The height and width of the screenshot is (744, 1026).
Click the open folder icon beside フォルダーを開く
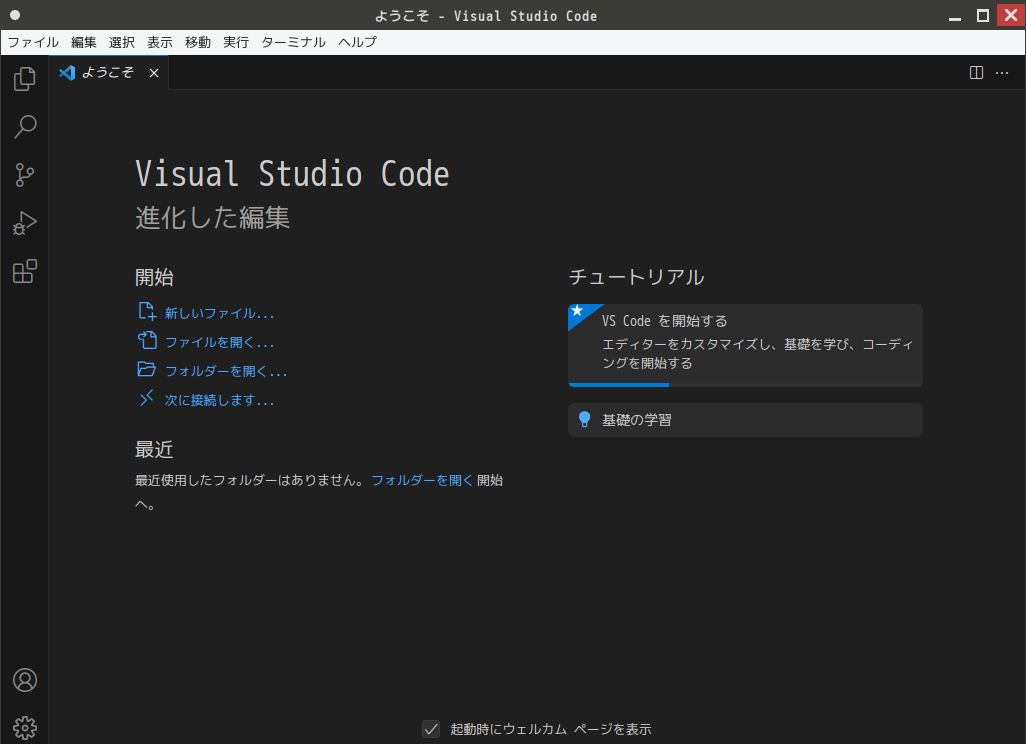147,369
